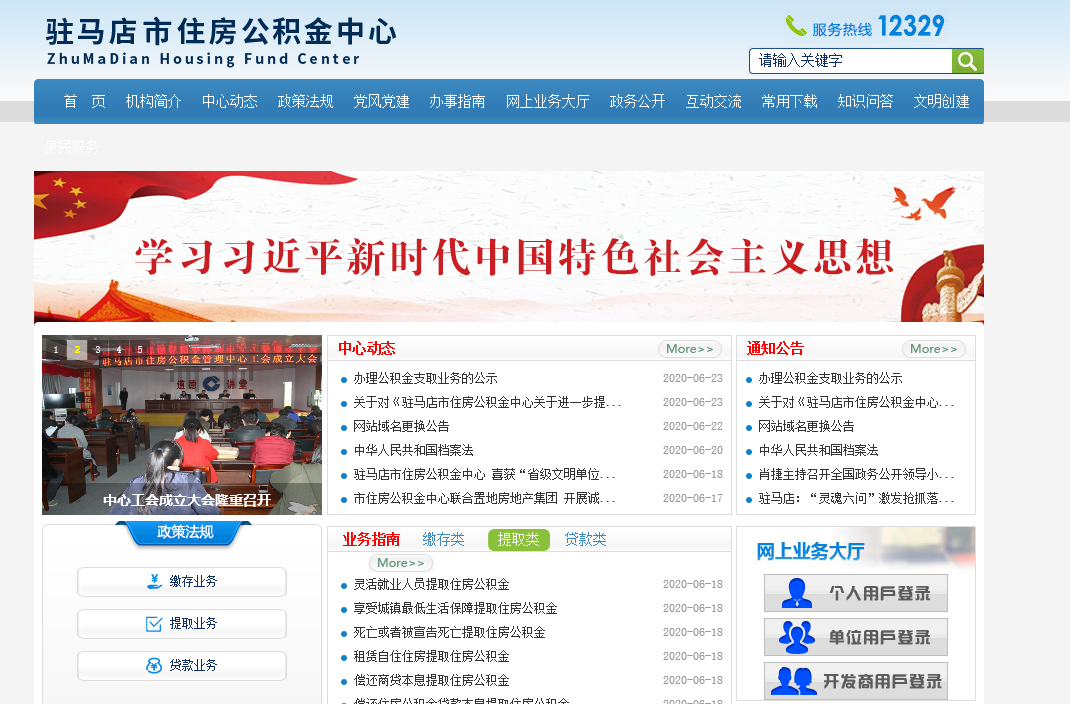Open the 肖捷主持召开全国政务公开 notice

click(x=856, y=474)
